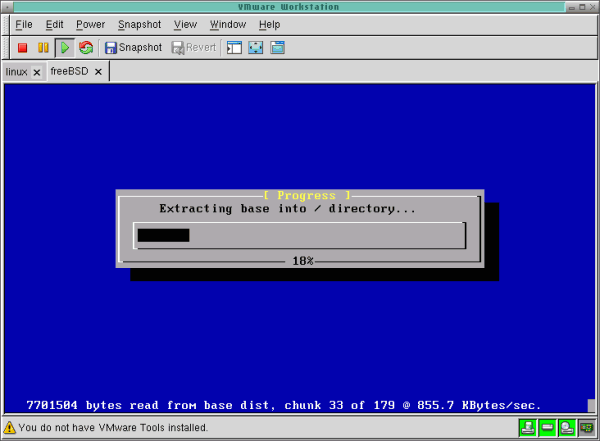Switch to the linux tab
The width and height of the screenshot is (600, 441).
[x=16, y=72]
